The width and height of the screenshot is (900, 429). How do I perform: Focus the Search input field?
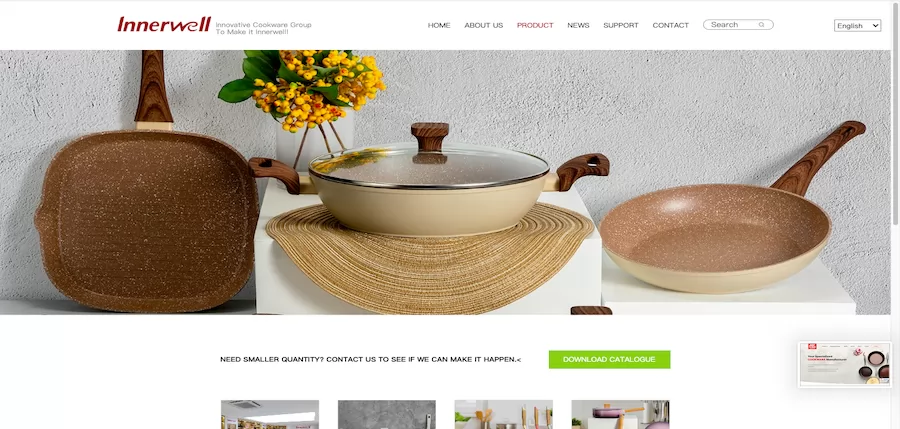[732, 25]
